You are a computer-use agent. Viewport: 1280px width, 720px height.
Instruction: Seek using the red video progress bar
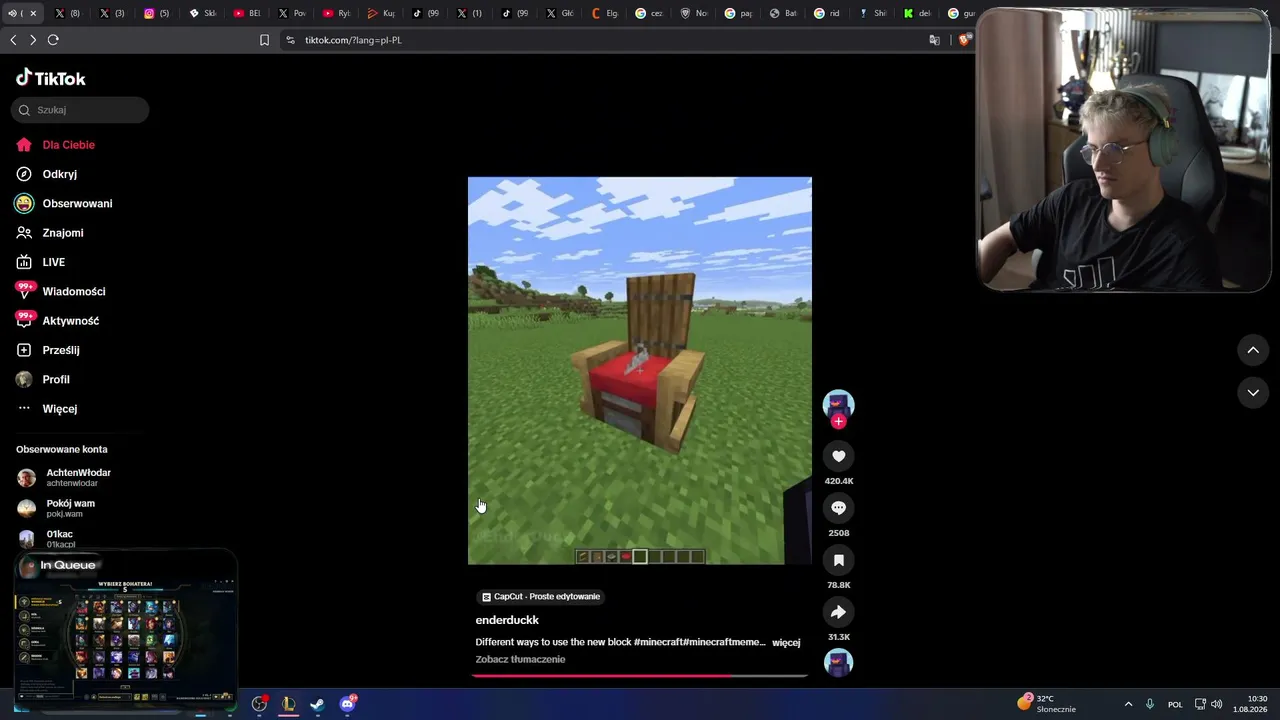(x=640, y=676)
